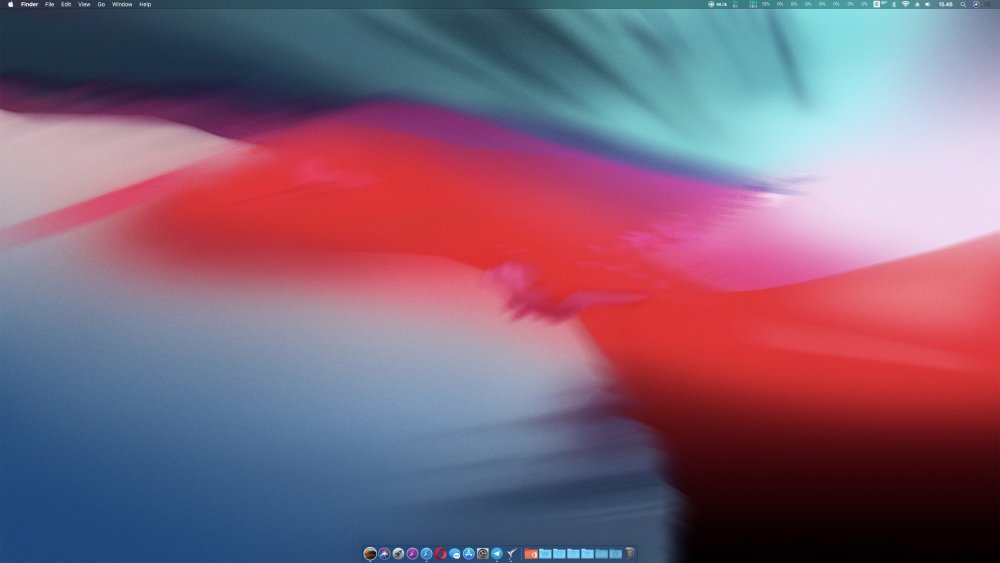Click the menu bar clock showing 15.46
The height and width of the screenshot is (563, 1000).
coord(945,4)
